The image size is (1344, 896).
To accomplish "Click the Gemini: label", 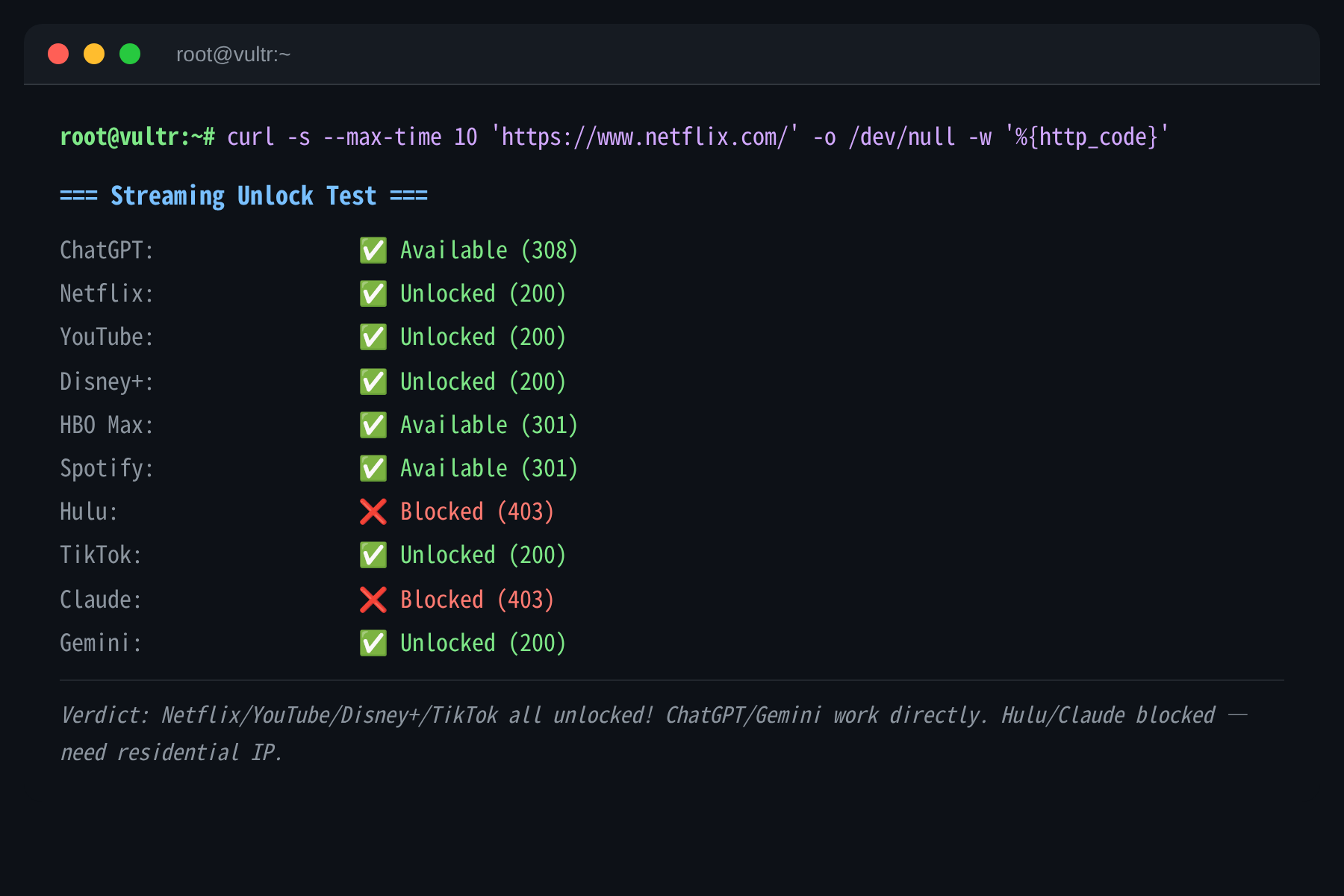I will [101, 643].
